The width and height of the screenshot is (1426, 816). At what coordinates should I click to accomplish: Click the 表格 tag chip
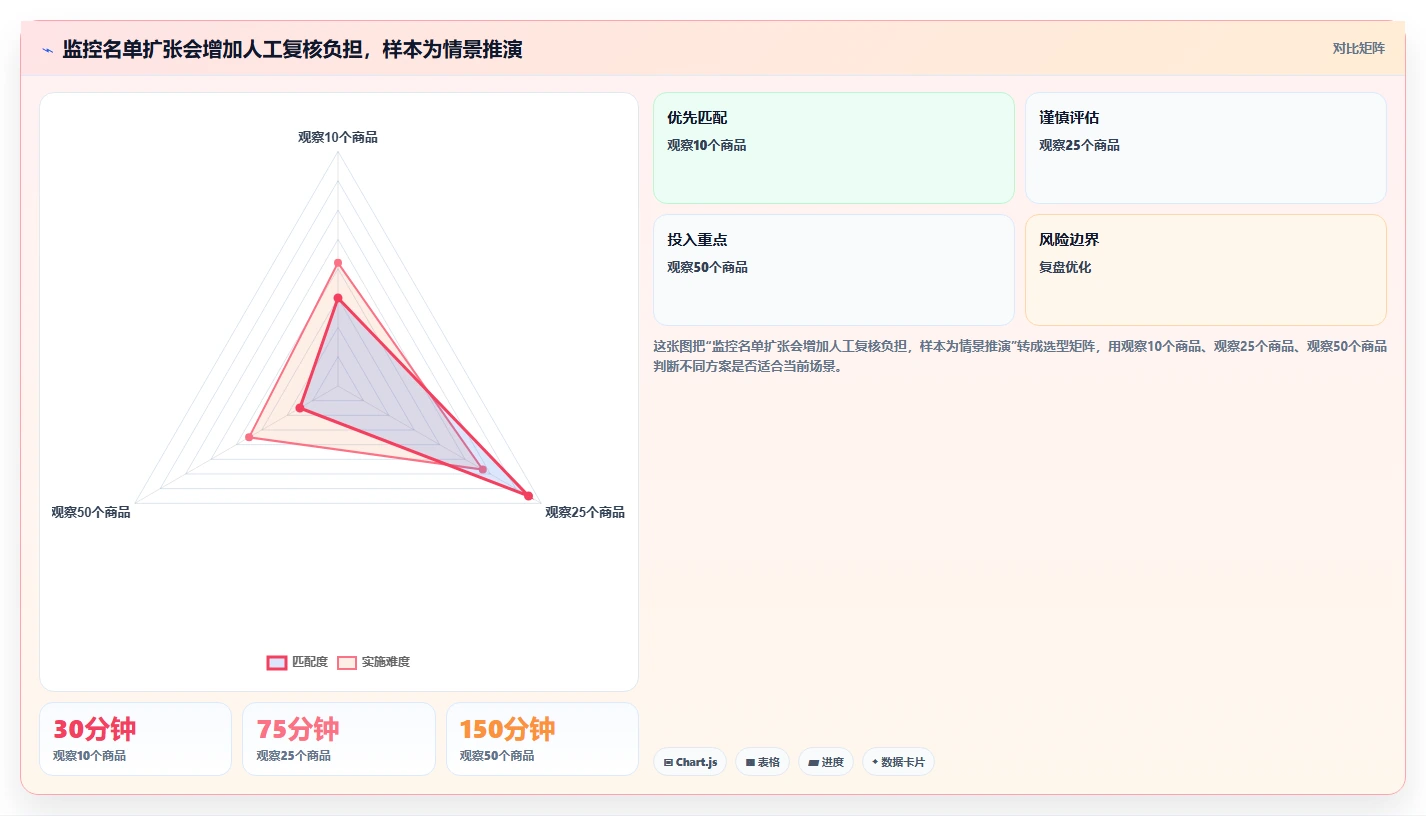pyautogui.click(x=762, y=762)
